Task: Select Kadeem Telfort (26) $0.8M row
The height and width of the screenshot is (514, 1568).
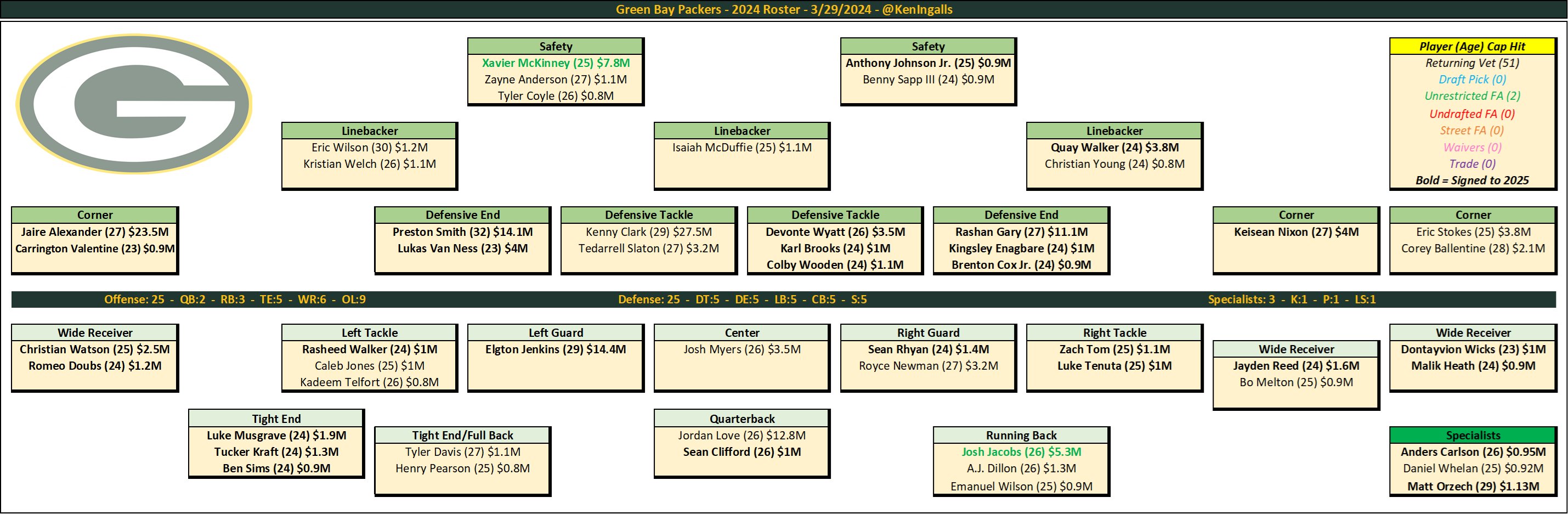Action: tap(370, 382)
